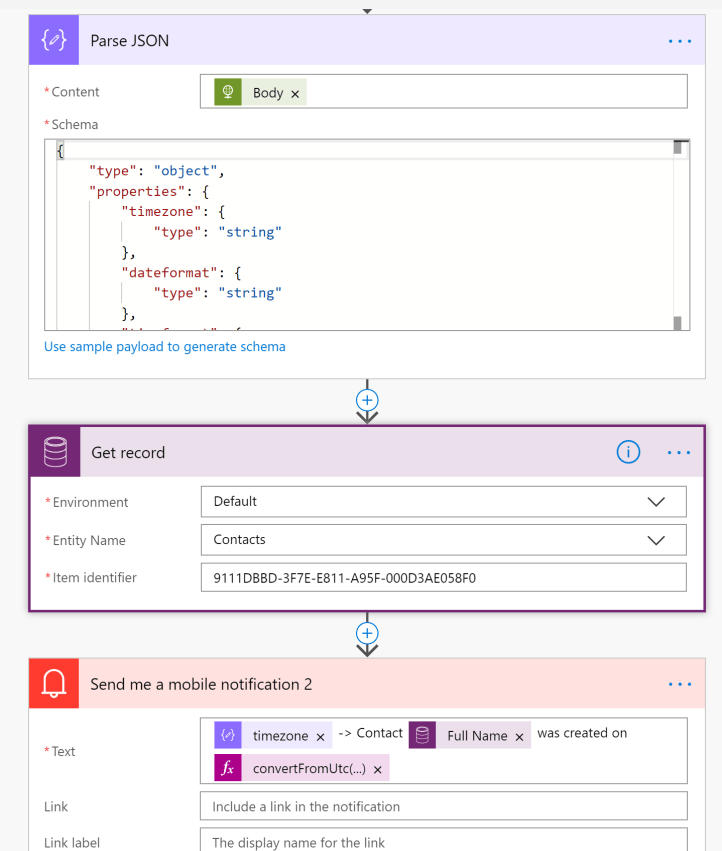Click the Item identifier field
This screenshot has height=851, width=722.
tap(443, 577)
